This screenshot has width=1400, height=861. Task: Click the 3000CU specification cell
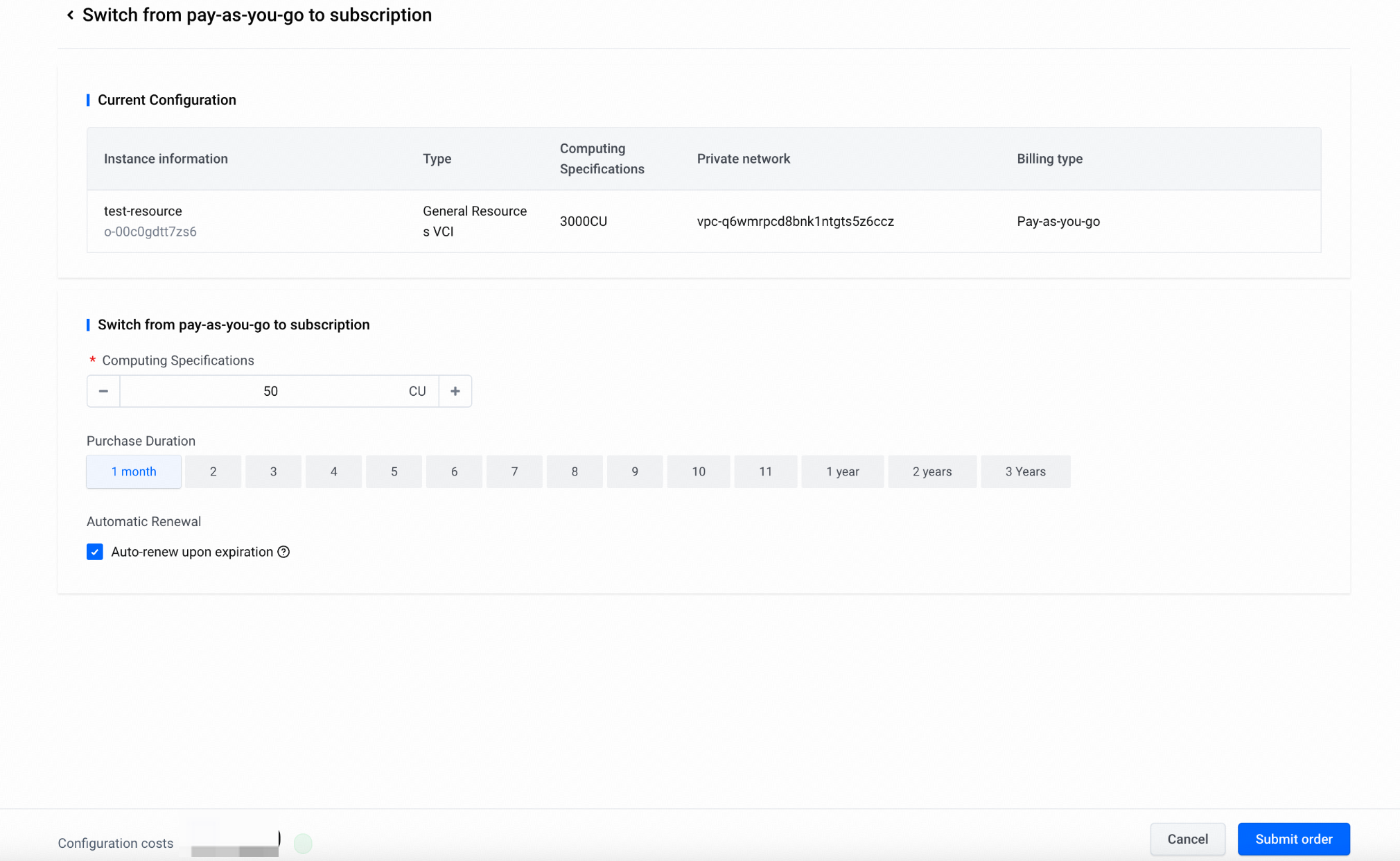[584, 221]
